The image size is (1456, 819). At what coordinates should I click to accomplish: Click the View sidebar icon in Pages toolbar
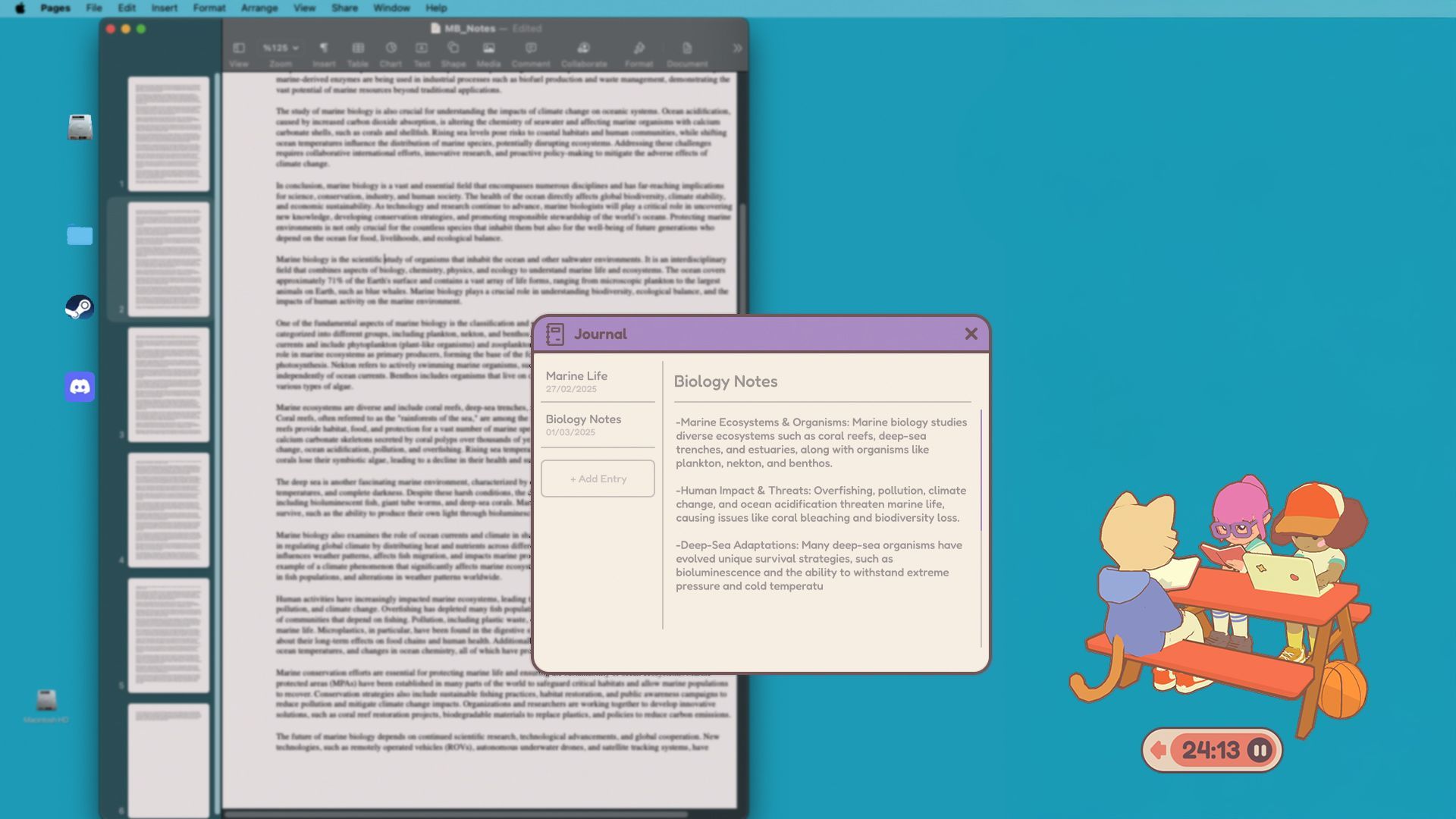pyautogui.click(x=239, y=48)
